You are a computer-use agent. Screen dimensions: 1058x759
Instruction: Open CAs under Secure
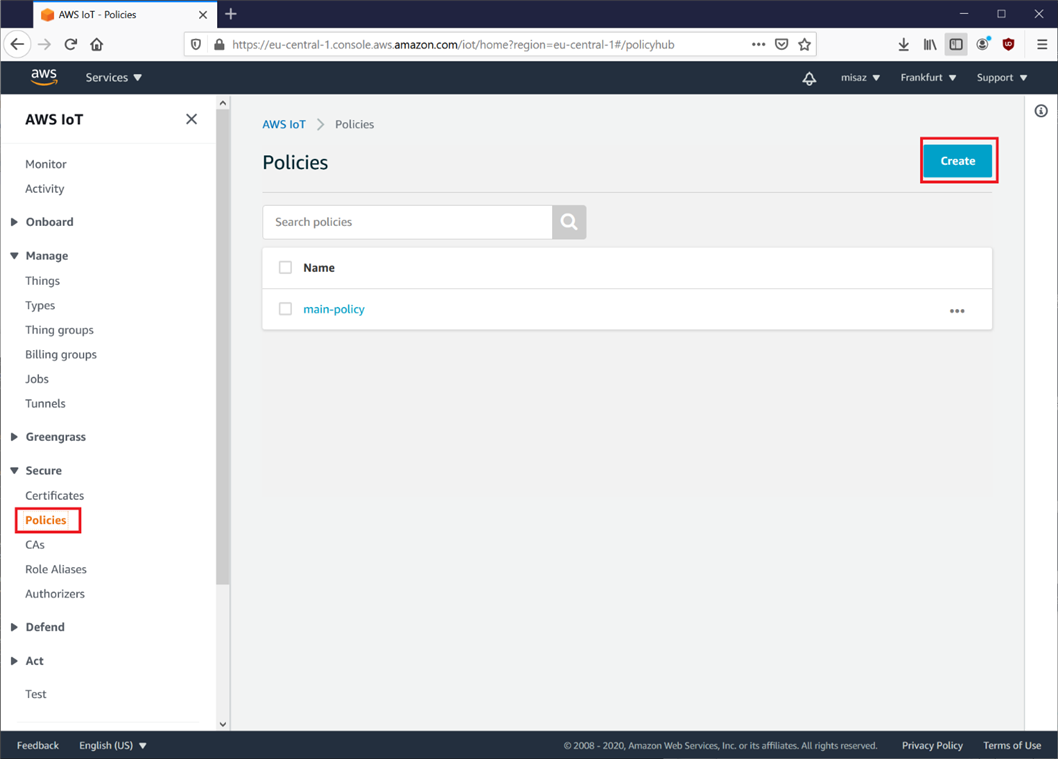click(x=34, y=545)
